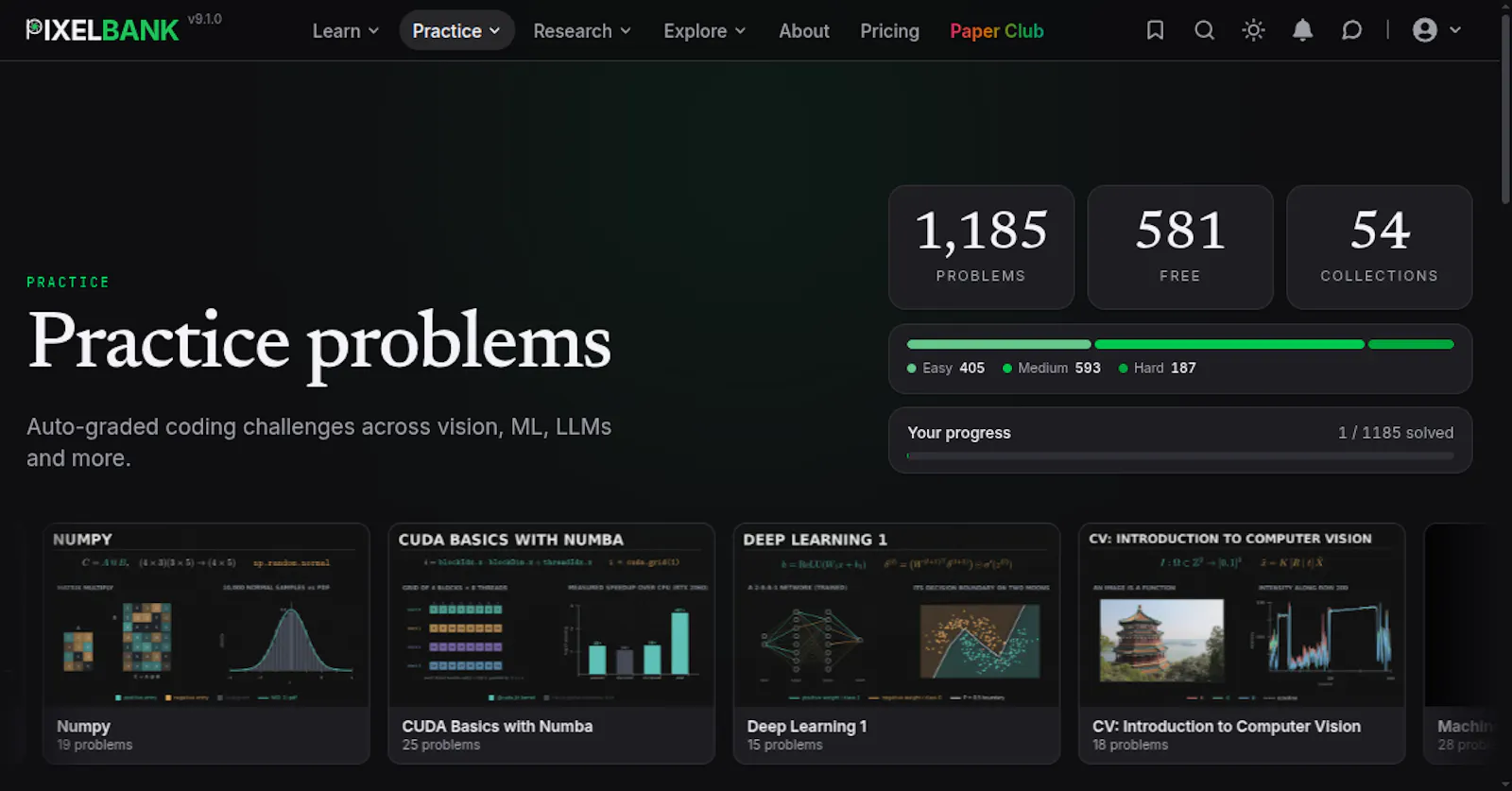1512x791 pixels.
Task: Open the Numpy collection thumbnail
Action: pos(206,615)
